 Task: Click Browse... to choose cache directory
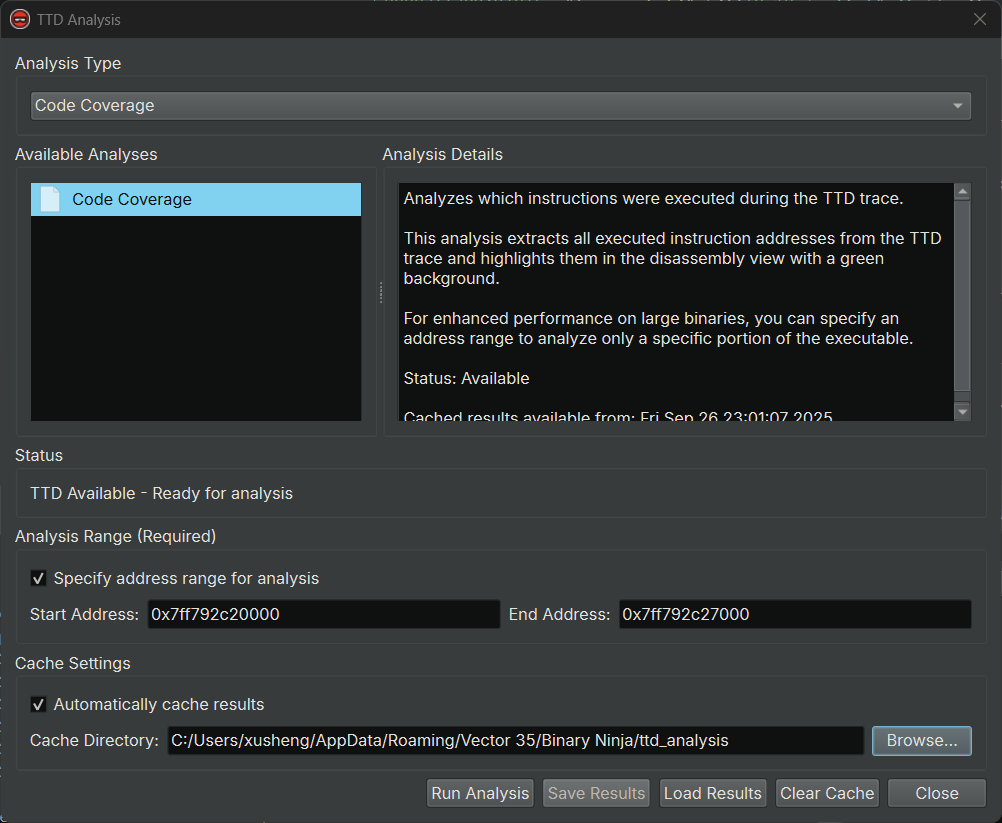pos(921,740)
